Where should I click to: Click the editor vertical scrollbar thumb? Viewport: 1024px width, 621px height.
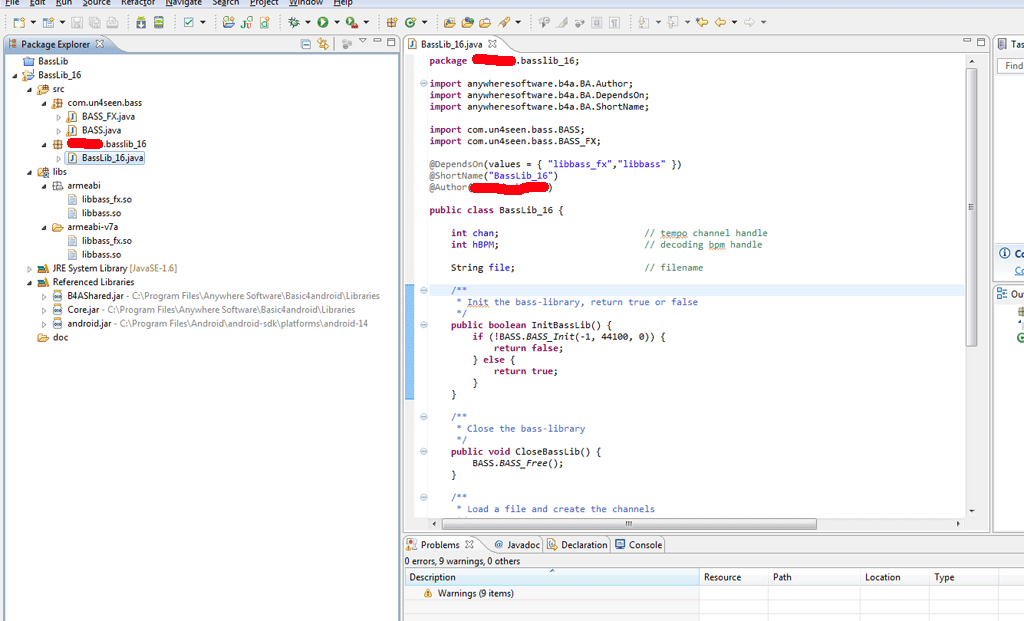click(972, 208)
